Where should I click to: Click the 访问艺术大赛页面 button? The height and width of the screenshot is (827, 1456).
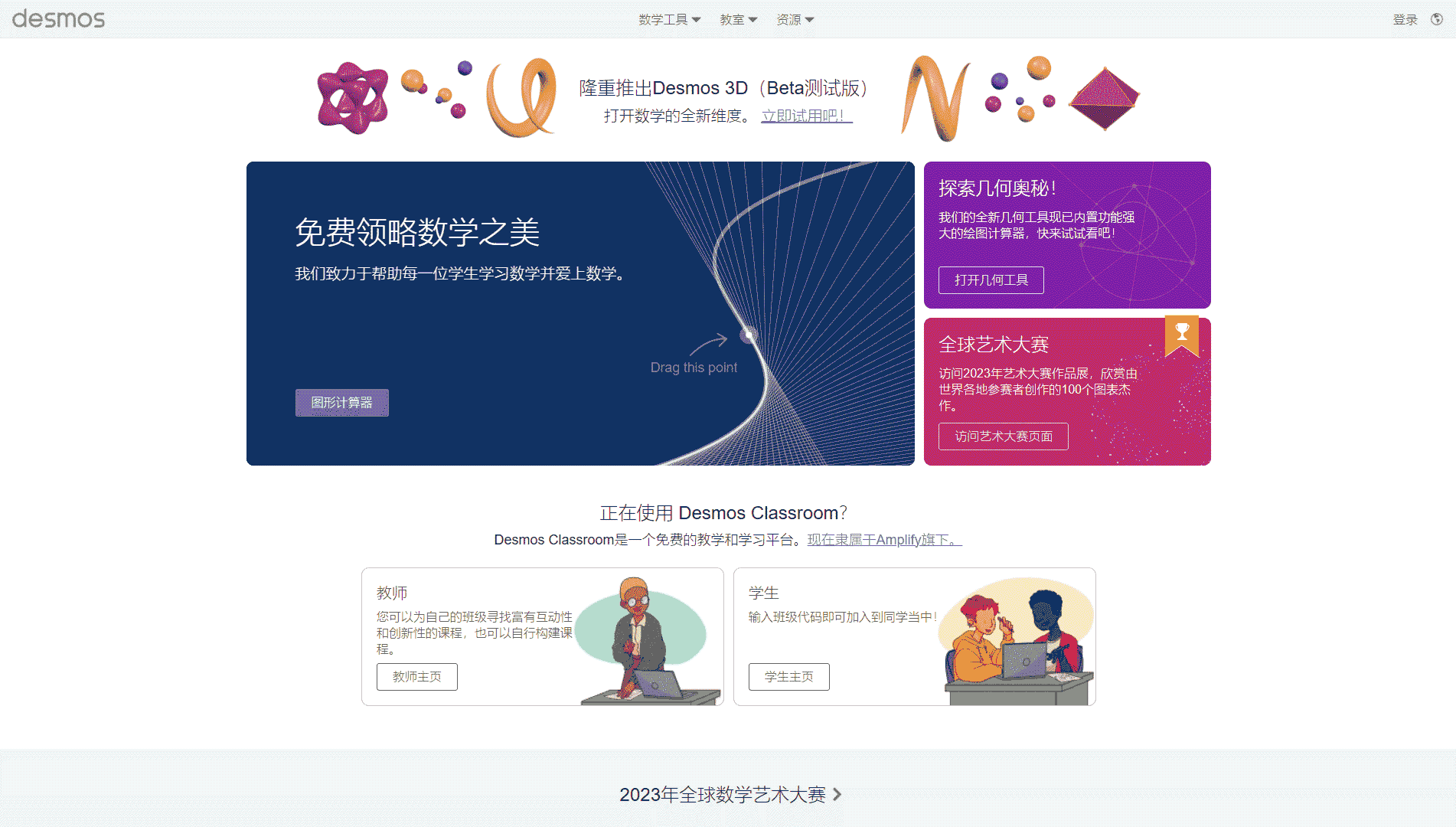[1004, 436]
